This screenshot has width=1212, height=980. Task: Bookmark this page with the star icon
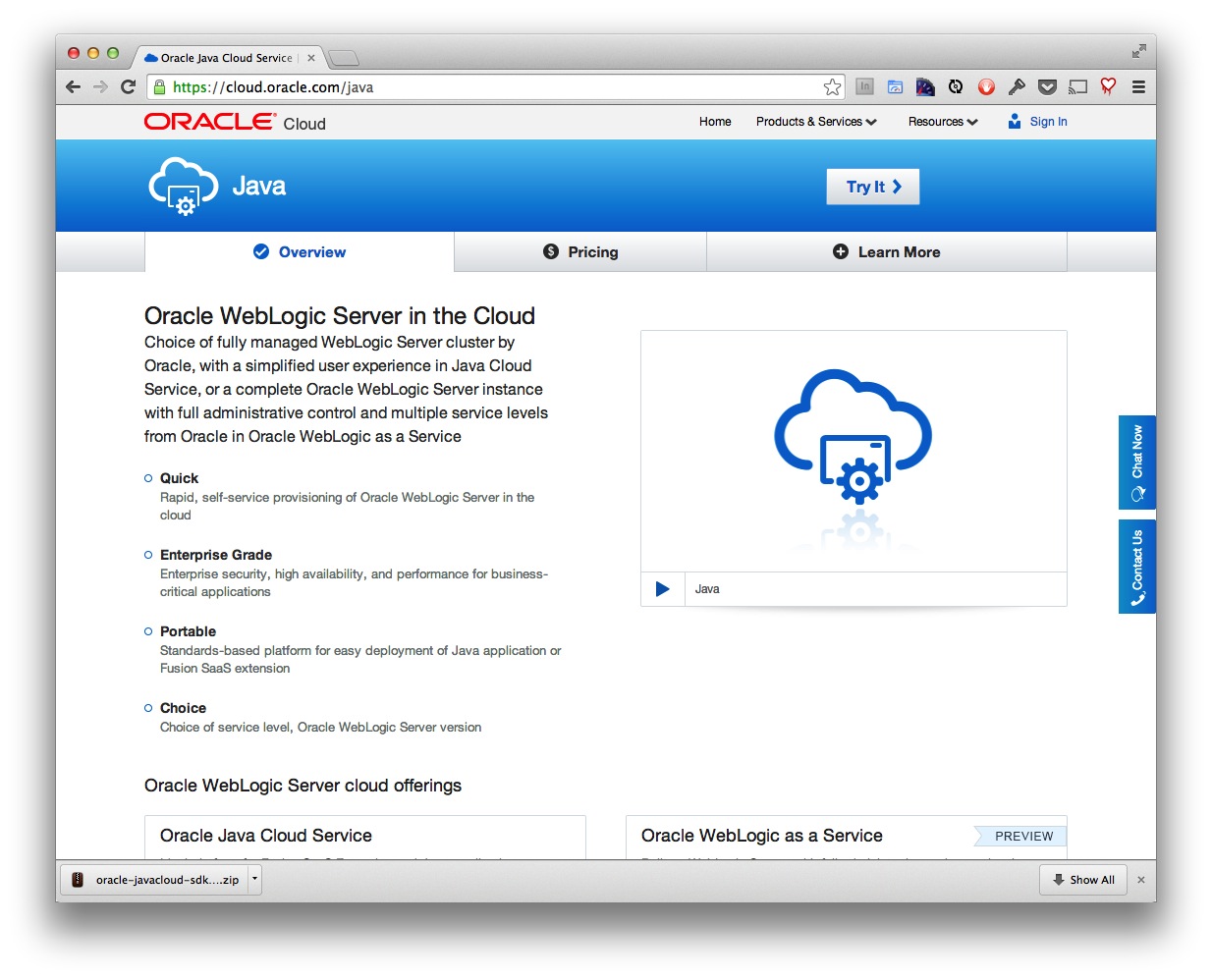pos(832,87)
